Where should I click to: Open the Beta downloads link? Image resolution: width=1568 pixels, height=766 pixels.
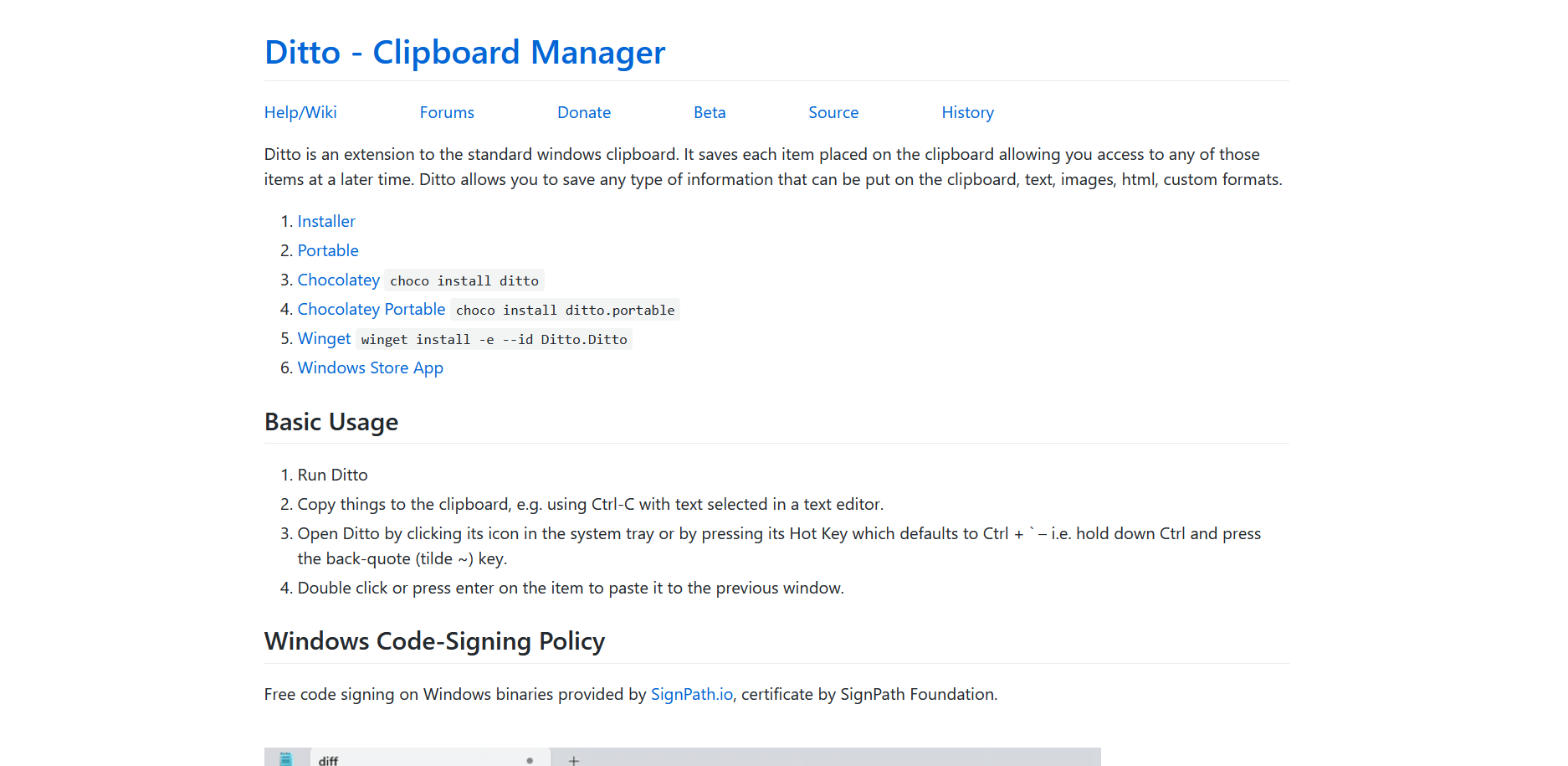[x=710, y=112]
